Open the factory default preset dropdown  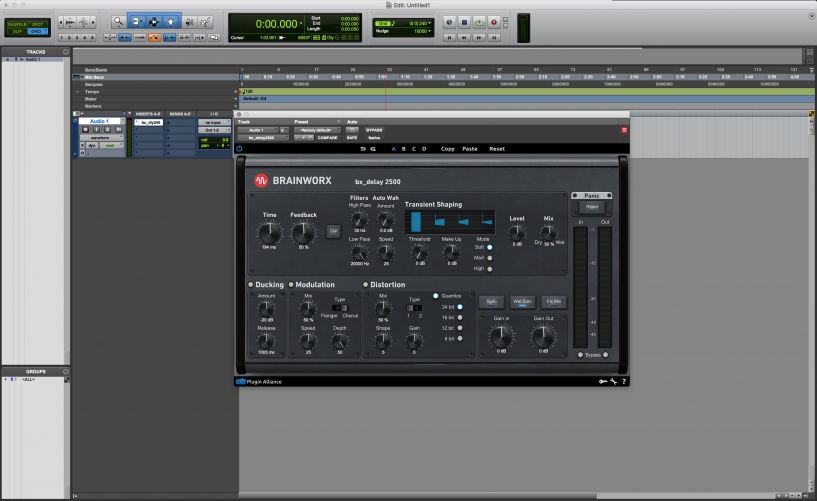317,130
